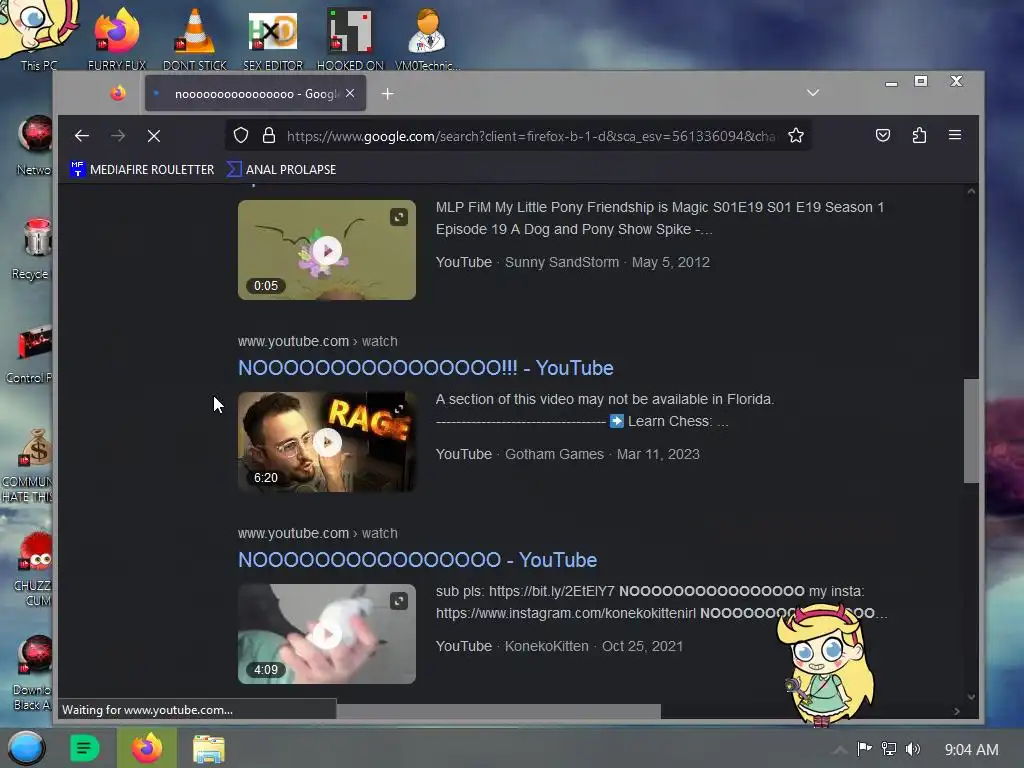Play the KonekoKitten 4:09 video thumbnail
The image size is (1024, 768).
(327, 634)
